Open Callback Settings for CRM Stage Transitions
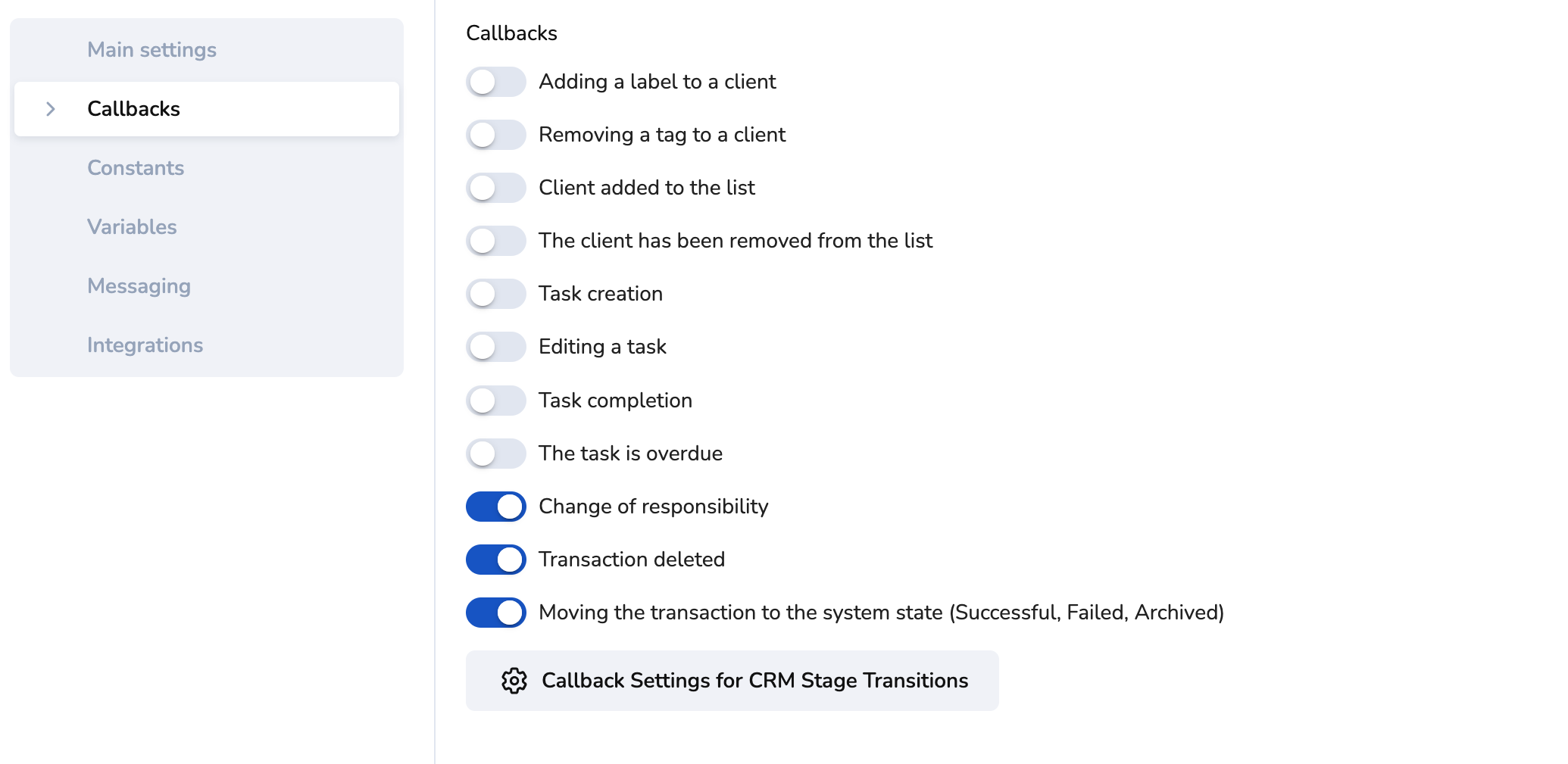 point(754,681)
